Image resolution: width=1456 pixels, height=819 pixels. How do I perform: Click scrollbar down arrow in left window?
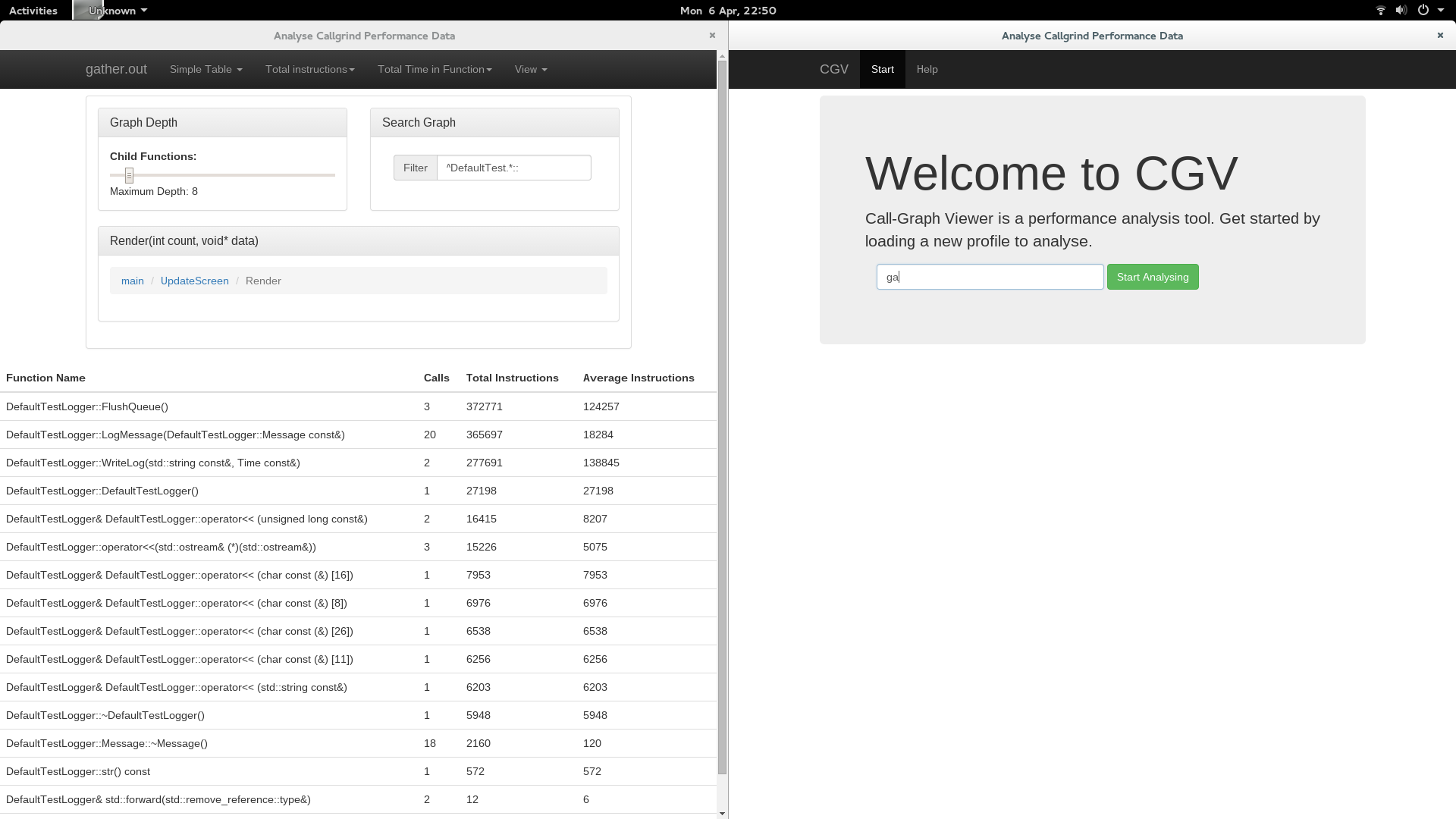point(722,813)
